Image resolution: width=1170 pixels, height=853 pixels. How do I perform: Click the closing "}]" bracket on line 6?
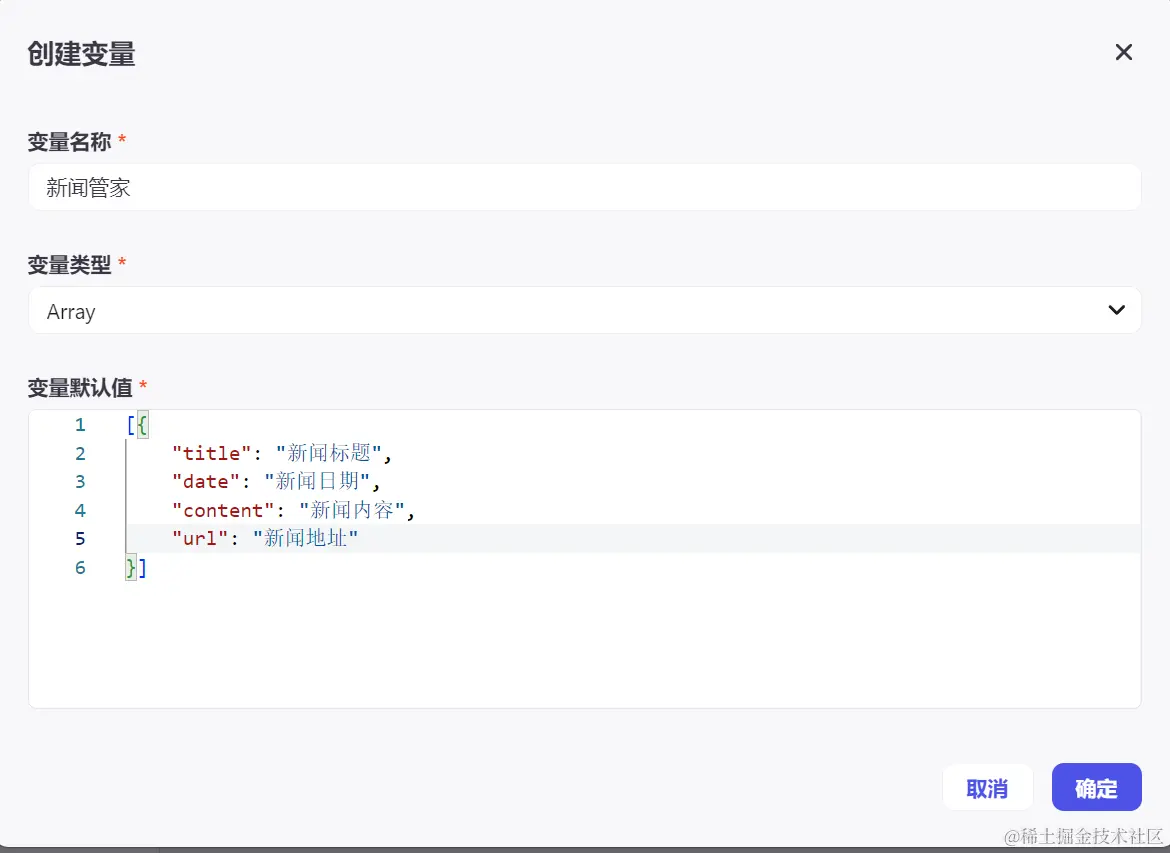click(x=137, y=568)
